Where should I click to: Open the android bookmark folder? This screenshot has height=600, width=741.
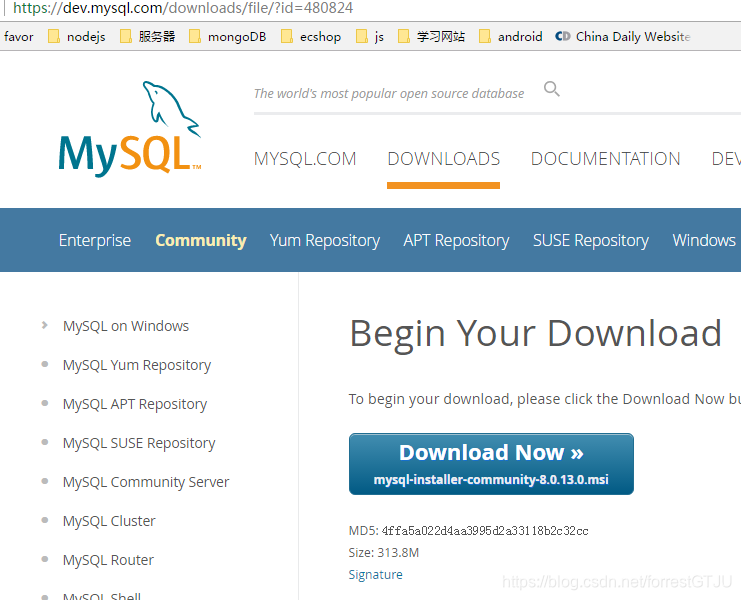click(510, 36)
